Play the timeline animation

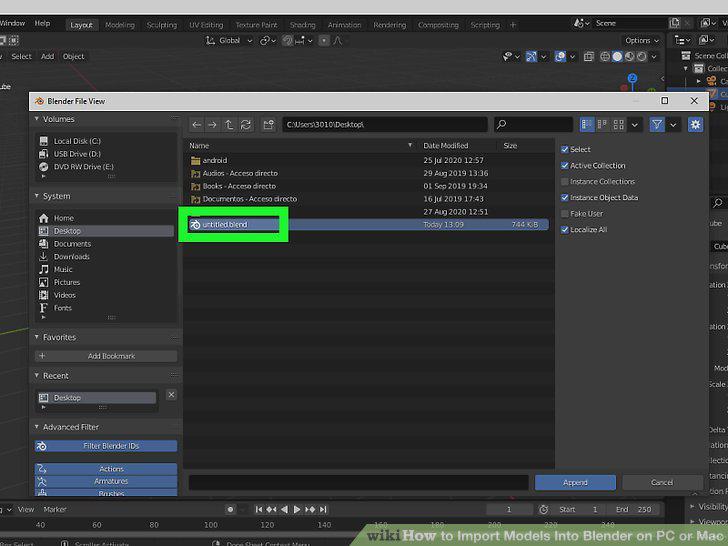[x=297, y=510]
